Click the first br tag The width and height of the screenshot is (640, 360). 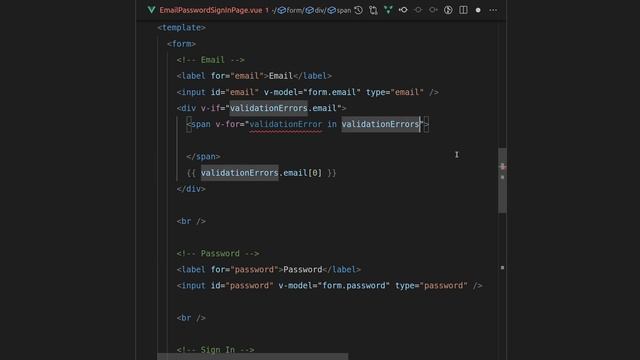(191, 221)
